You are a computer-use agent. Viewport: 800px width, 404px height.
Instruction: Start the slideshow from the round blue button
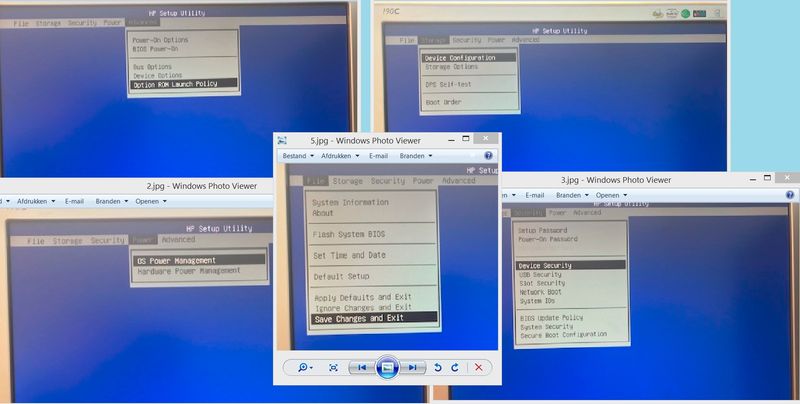387,367
